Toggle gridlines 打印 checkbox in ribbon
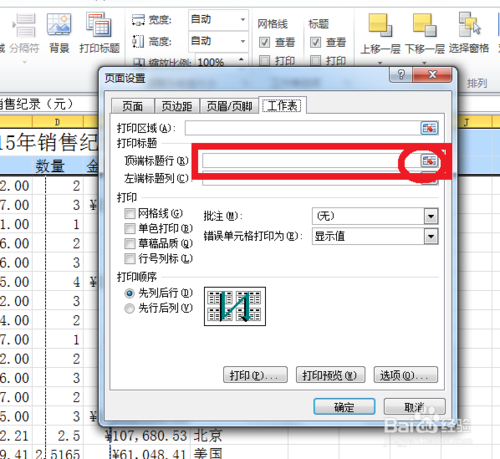Screen dimensions: 500x459 click(265, 61)
